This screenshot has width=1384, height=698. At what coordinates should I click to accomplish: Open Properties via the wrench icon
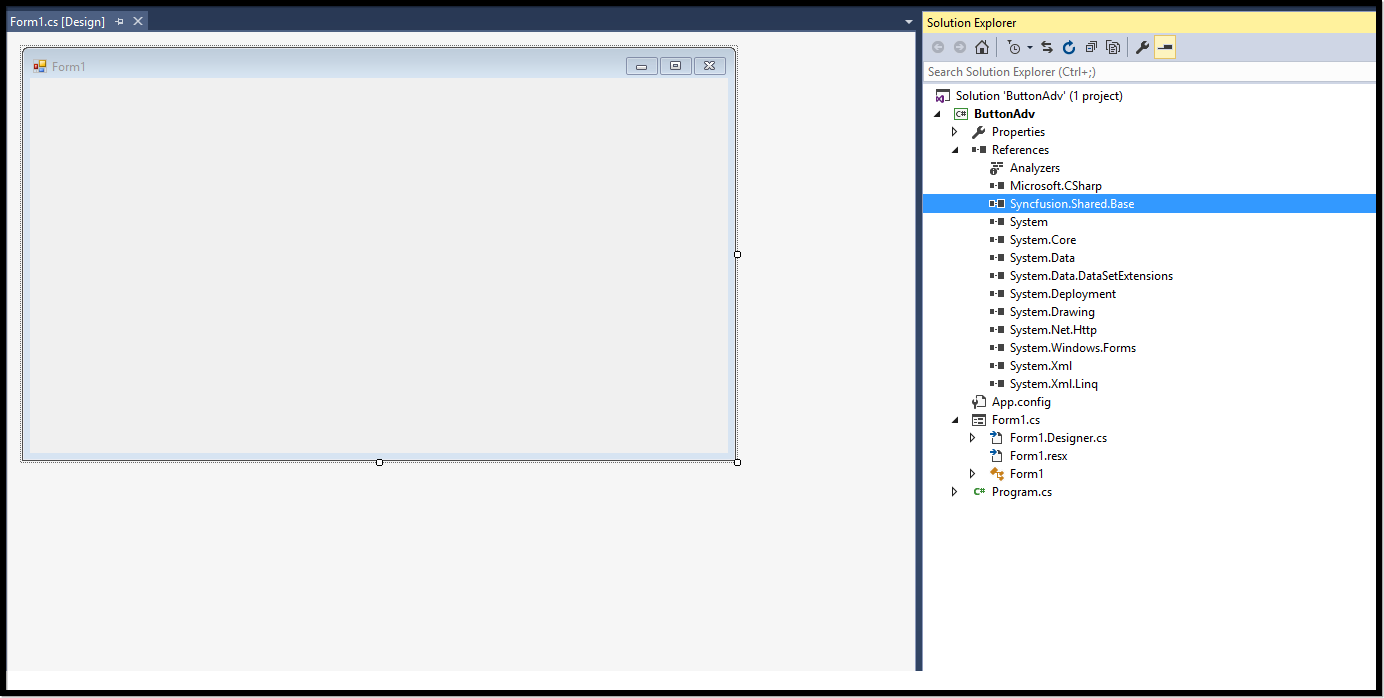pos(1141,46)
